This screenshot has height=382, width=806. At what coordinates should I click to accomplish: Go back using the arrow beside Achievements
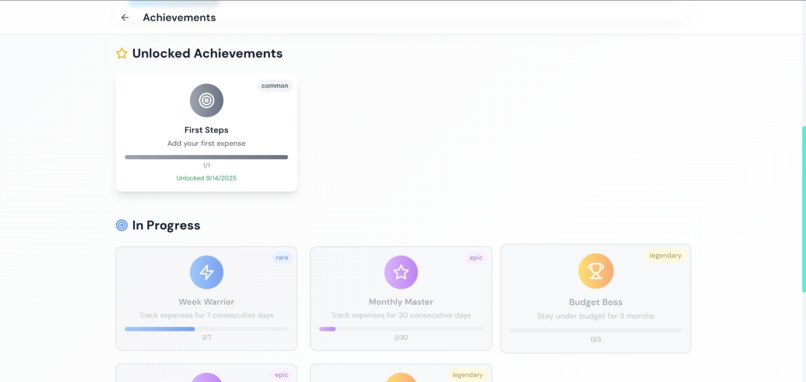coord(124,17)
